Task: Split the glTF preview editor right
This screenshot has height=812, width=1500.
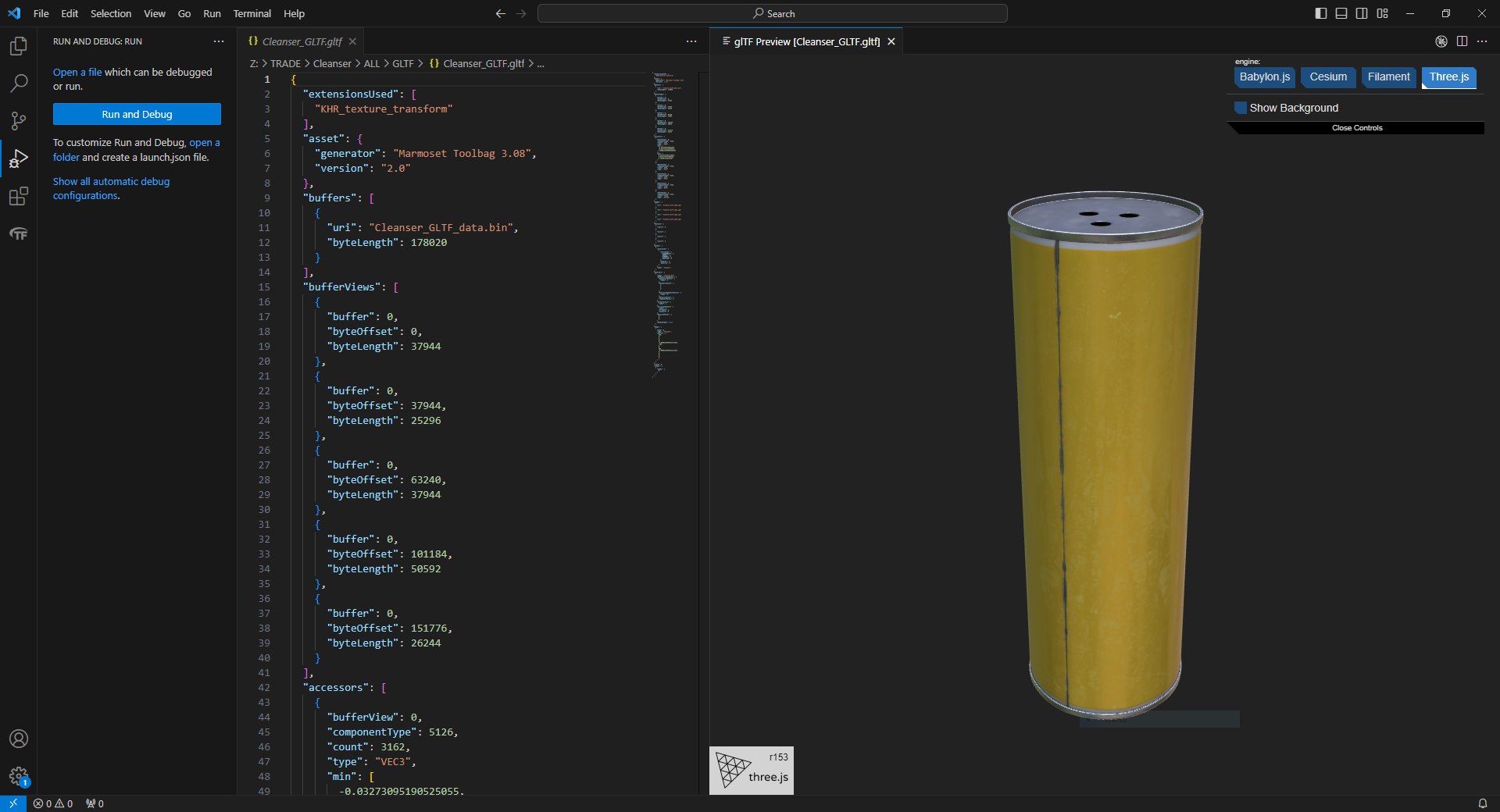Action: tap(1462, 41)
